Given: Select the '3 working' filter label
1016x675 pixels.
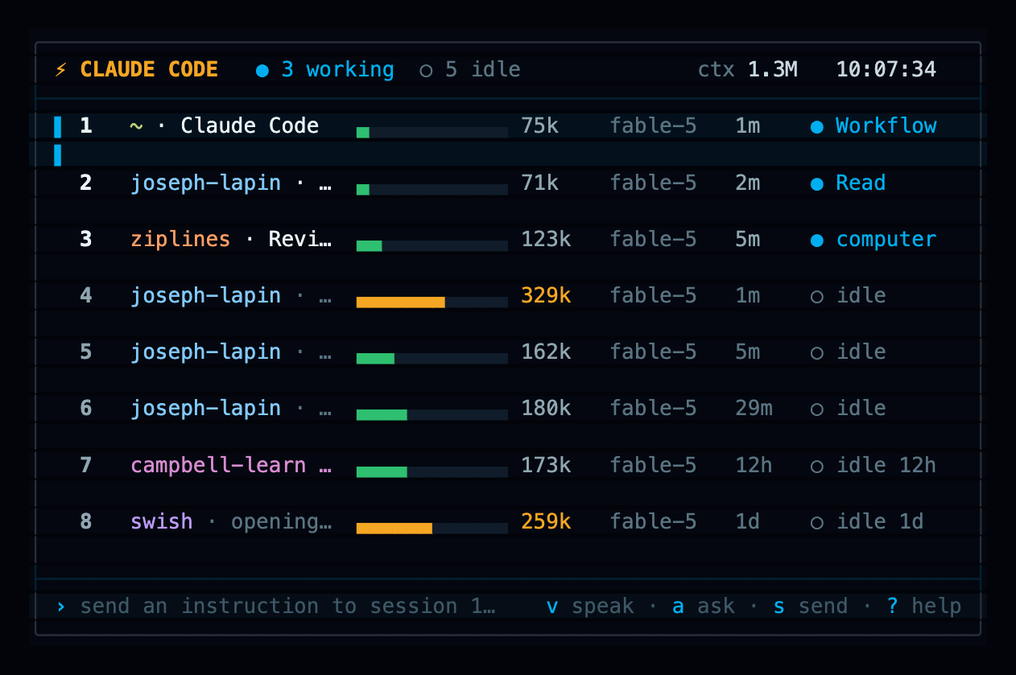Looking at the screenshot, I should 337,69.
